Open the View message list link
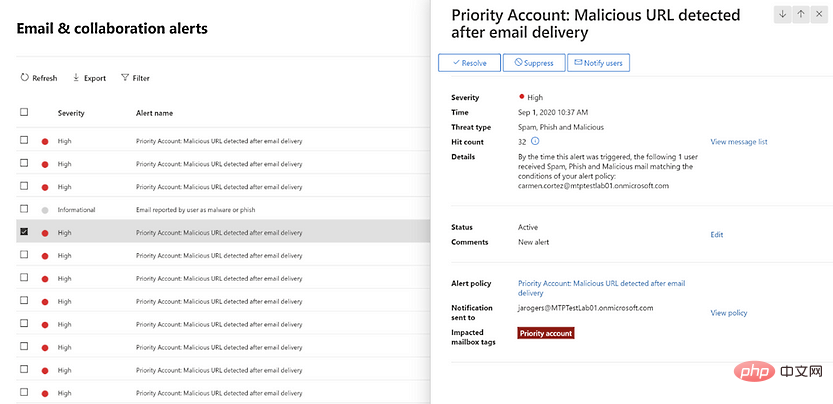Image resolution: width=833 pixels, height=404 pixels. pos(738,142)
